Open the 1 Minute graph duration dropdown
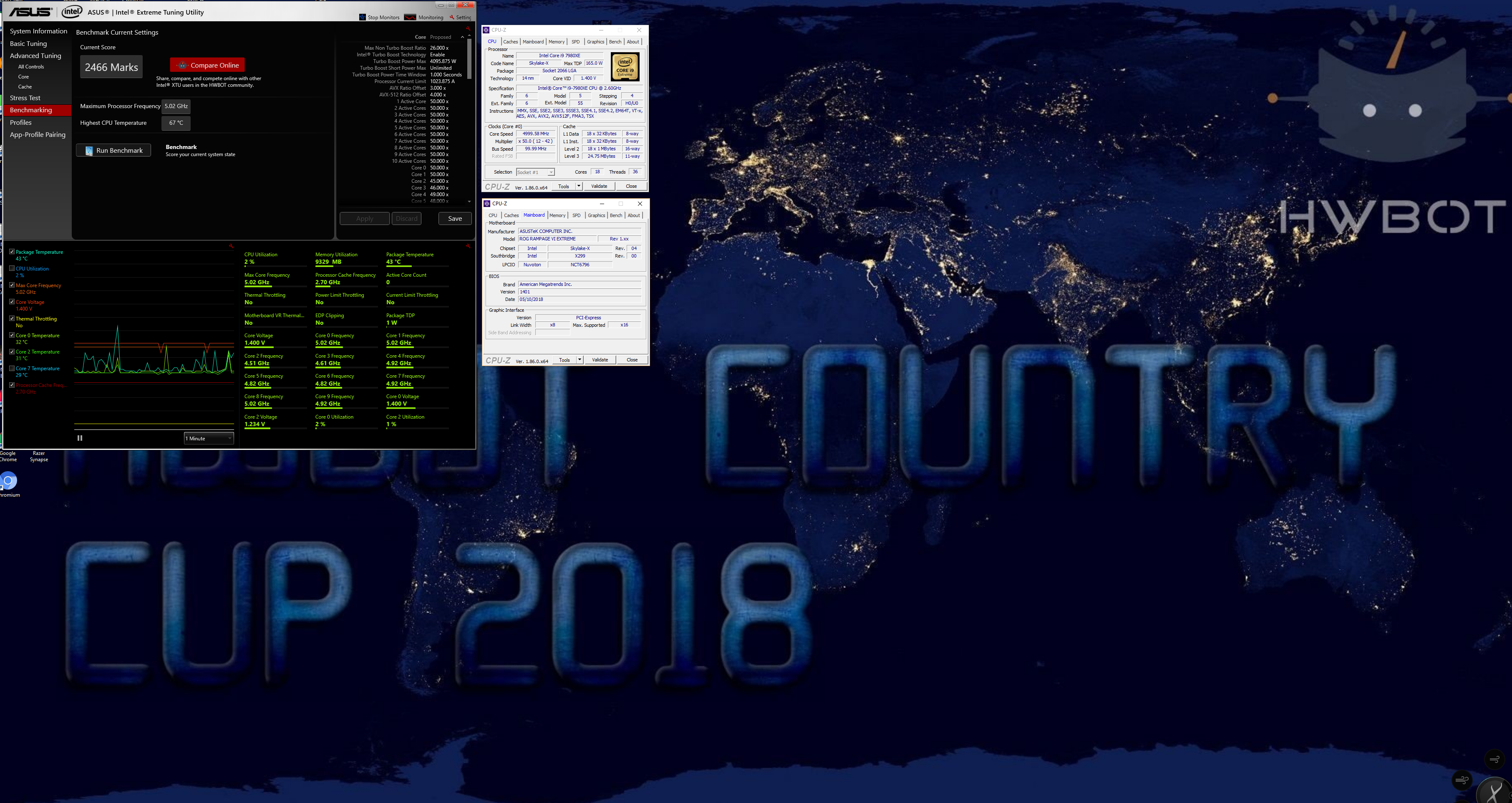Viewport: 1512px width, 803px height. [x=209, y=439]
